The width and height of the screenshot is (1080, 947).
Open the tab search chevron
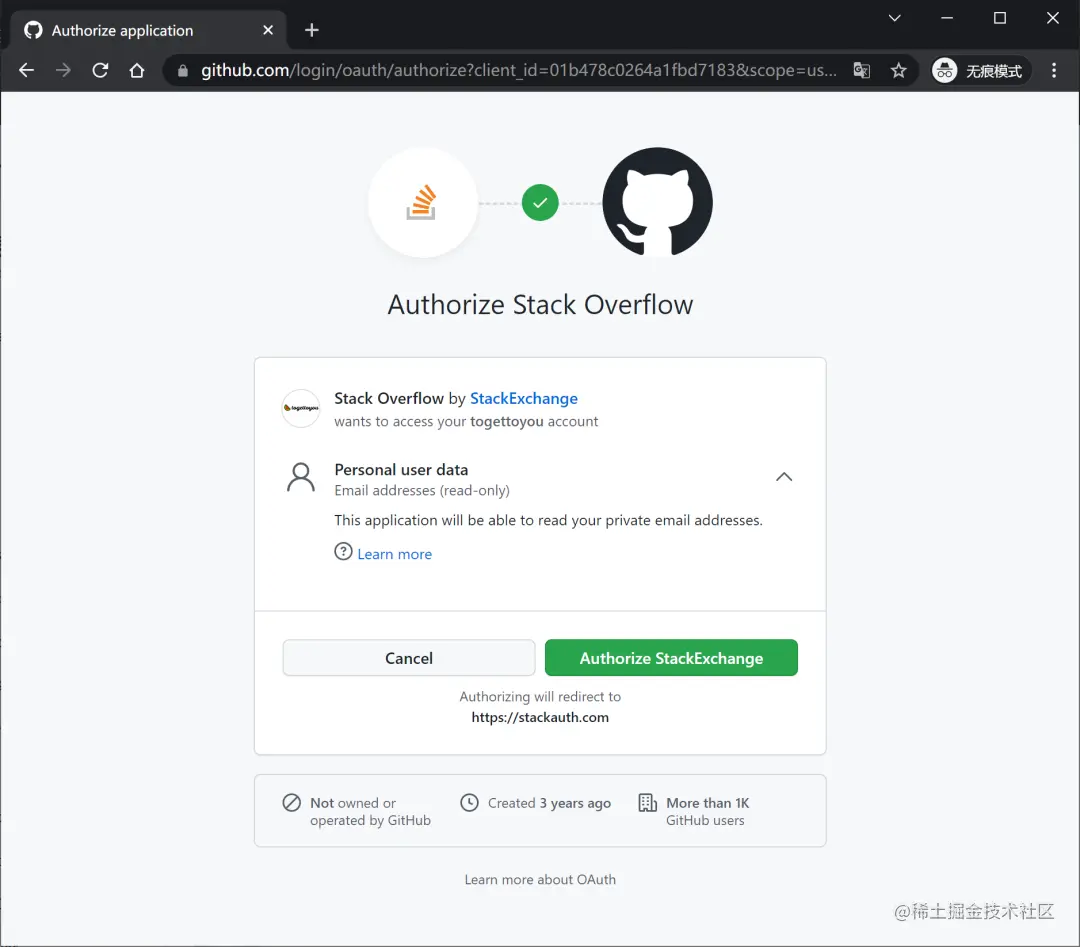coord(894,18)
